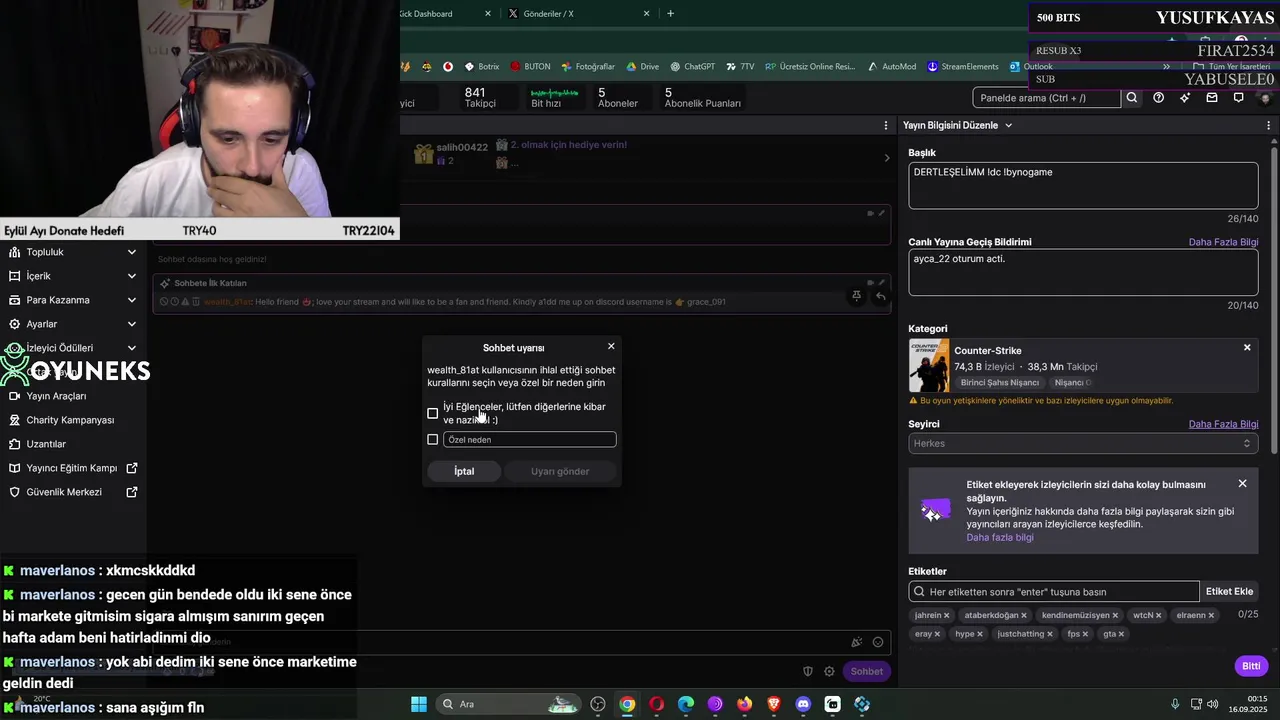Open the sparkle what's-new icon in top bar

[x=1185, y=98]
